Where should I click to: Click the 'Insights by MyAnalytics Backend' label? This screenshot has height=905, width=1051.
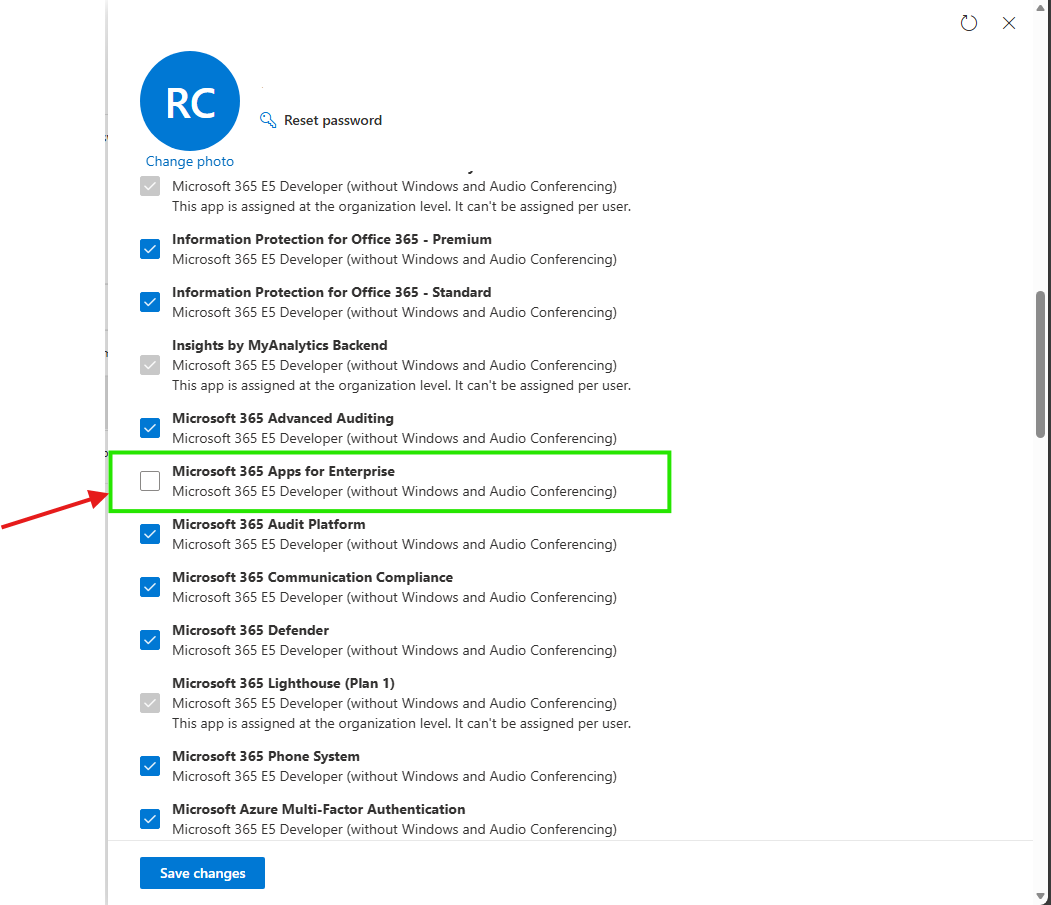[280, 345]
